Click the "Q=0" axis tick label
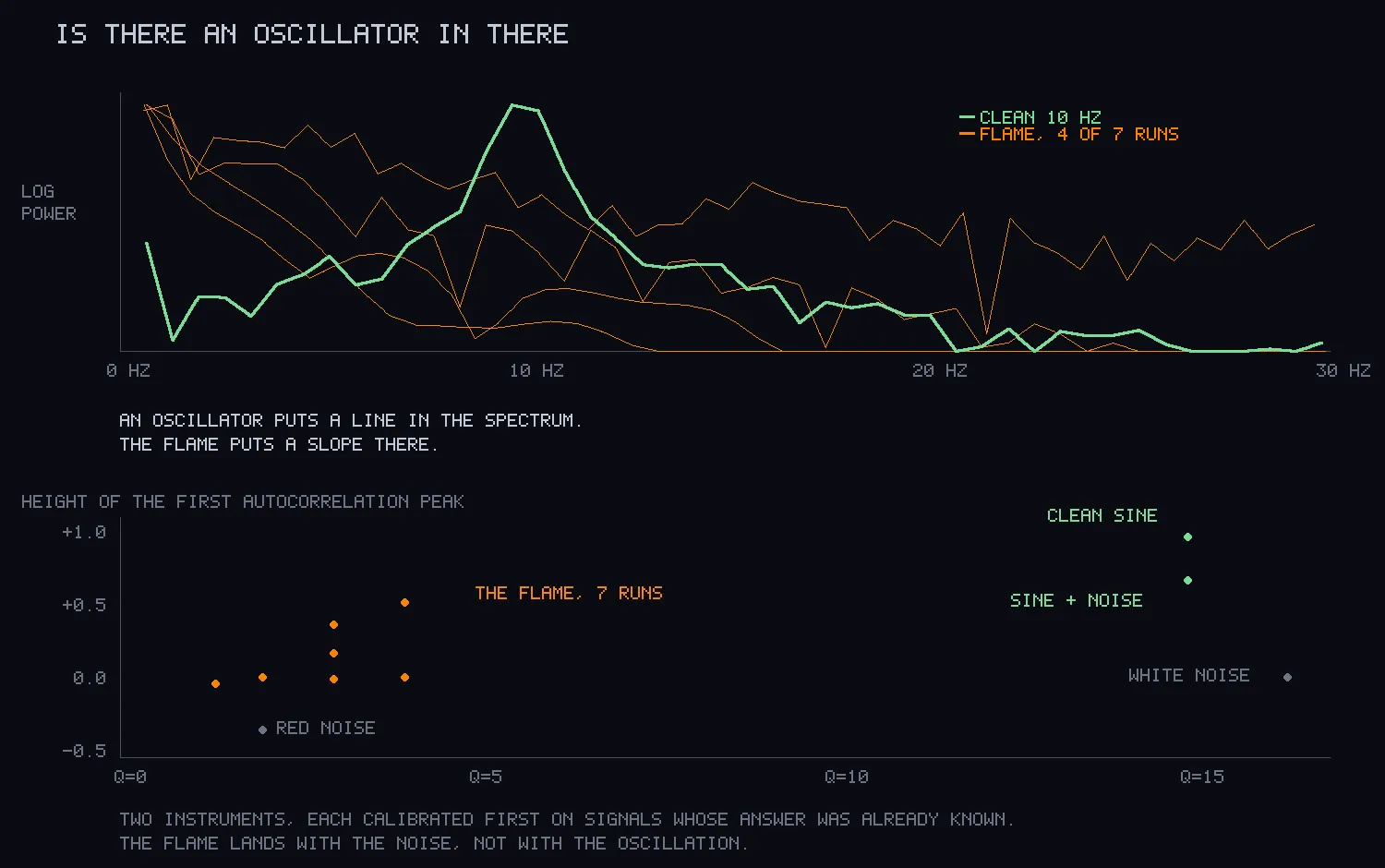 pyautogui.click(x=130, y=777)
